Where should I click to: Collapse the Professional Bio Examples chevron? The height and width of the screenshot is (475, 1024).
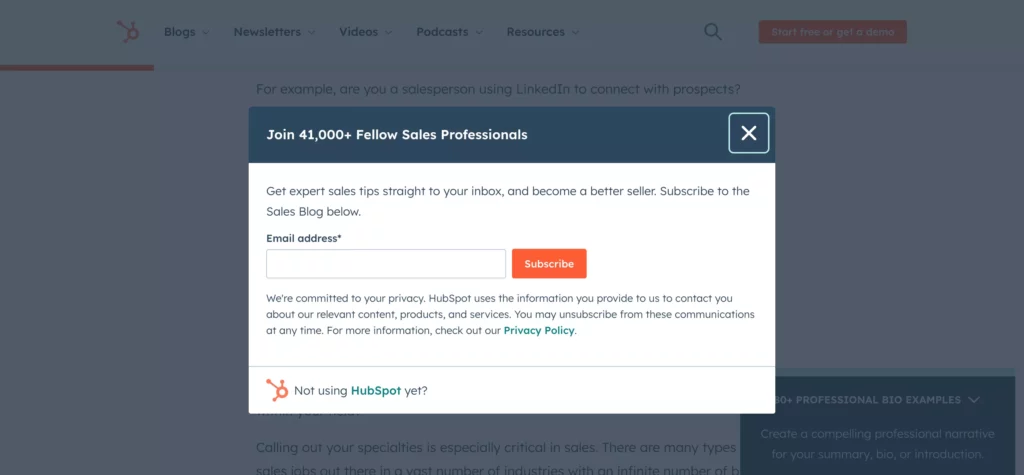point(974,399)
